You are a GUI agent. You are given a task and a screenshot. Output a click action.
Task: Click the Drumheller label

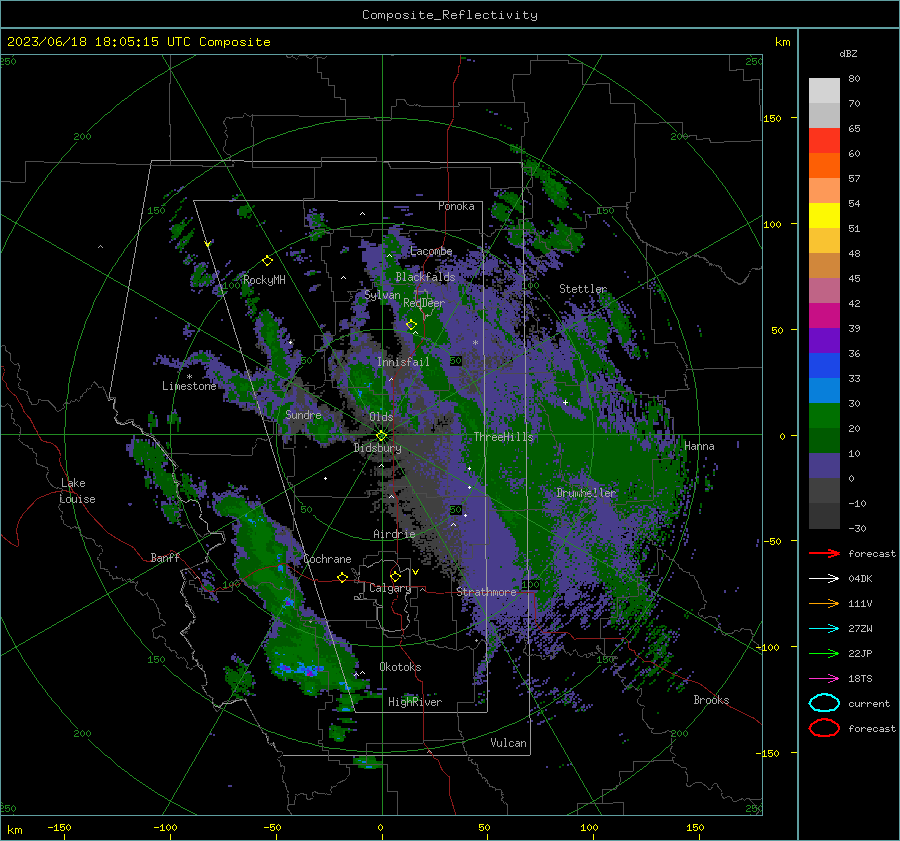coord(586,493)
